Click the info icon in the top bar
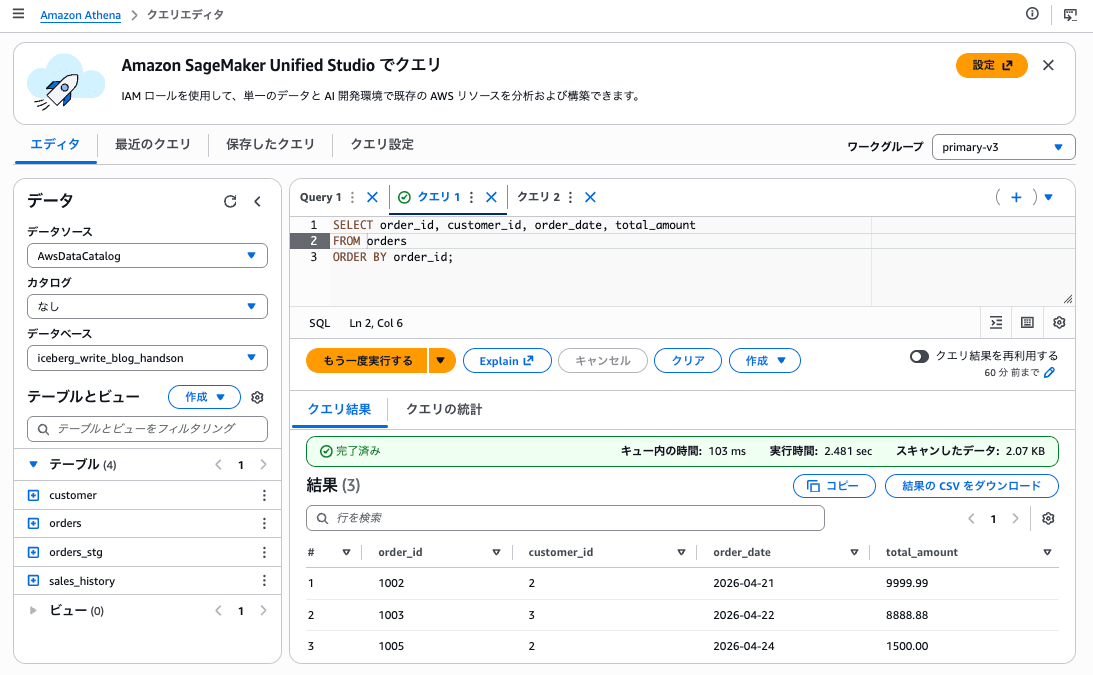 pyautogui.click(x=1030, y=14)
